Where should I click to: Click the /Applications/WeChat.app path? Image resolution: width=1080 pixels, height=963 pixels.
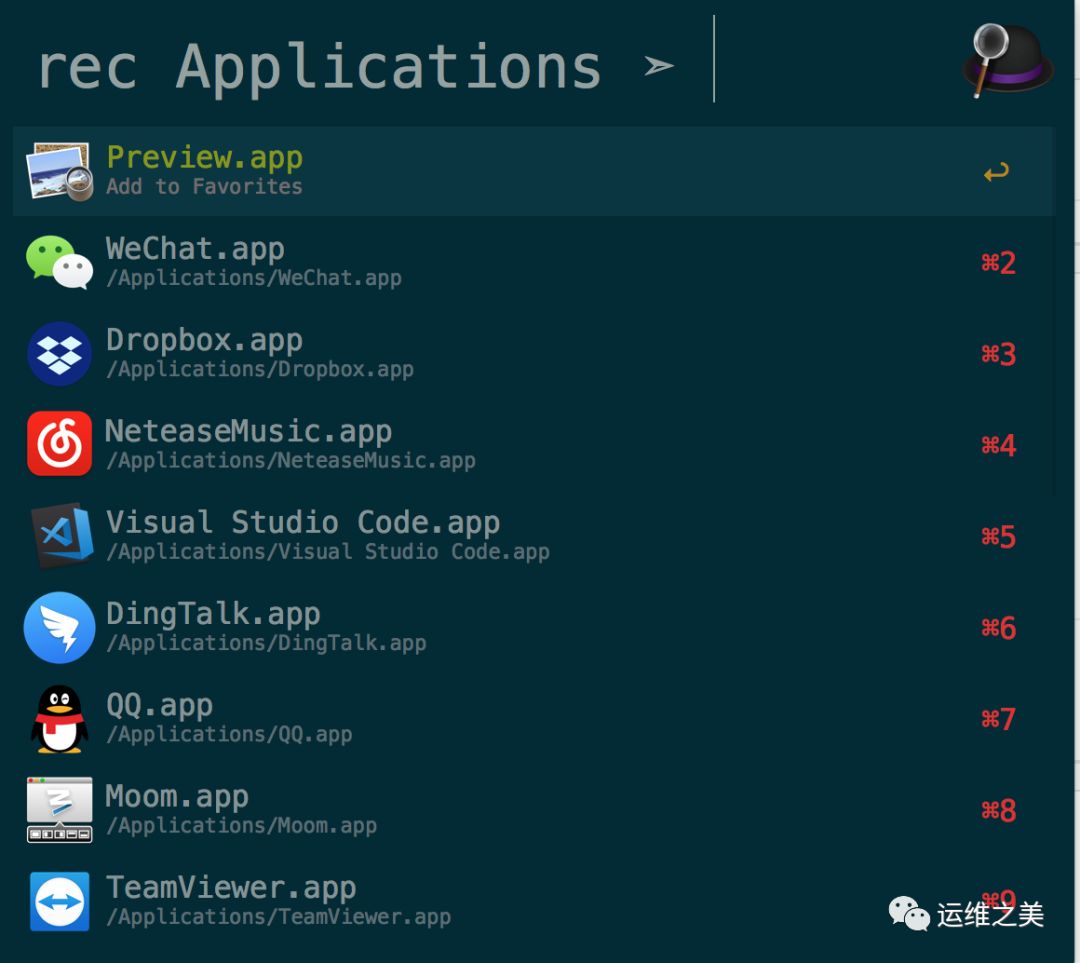point(253,278)
